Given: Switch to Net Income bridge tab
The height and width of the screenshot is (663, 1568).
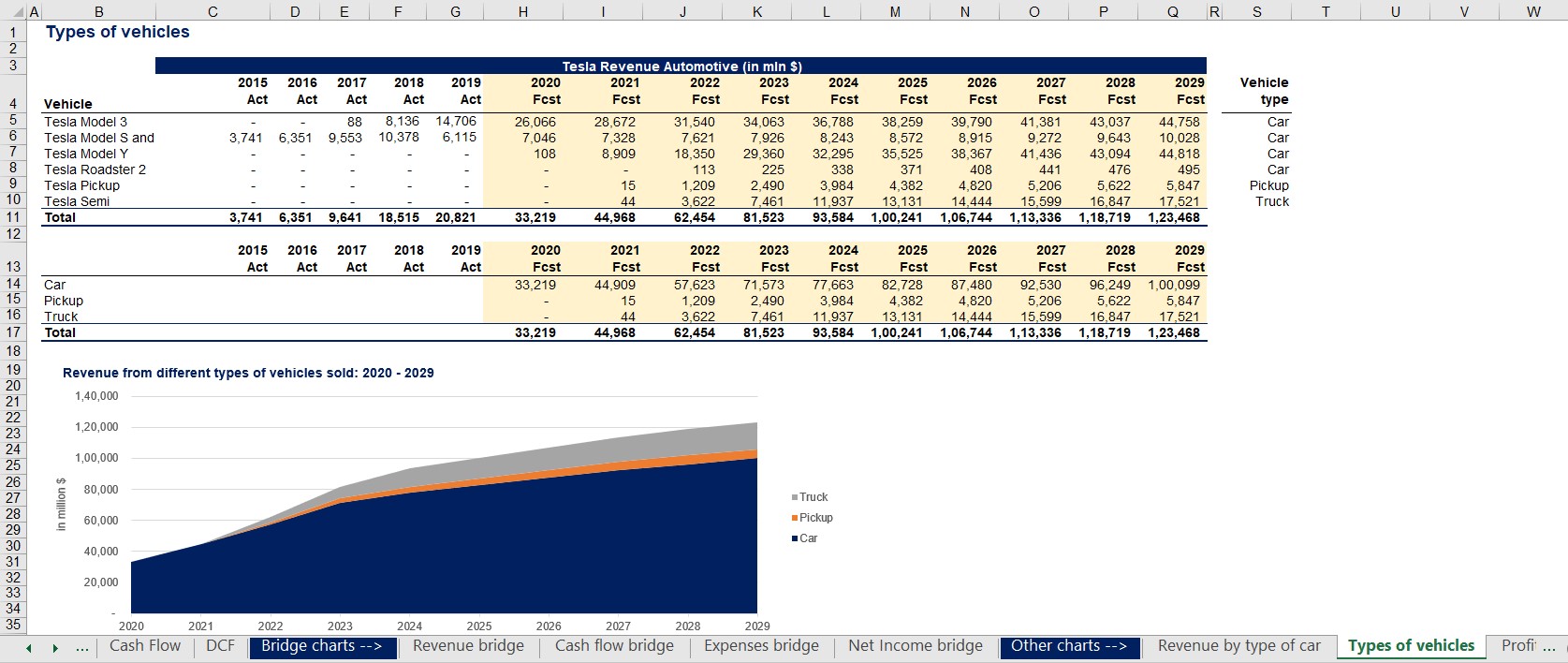Looking at the screenshot, I should click(916, 646).
